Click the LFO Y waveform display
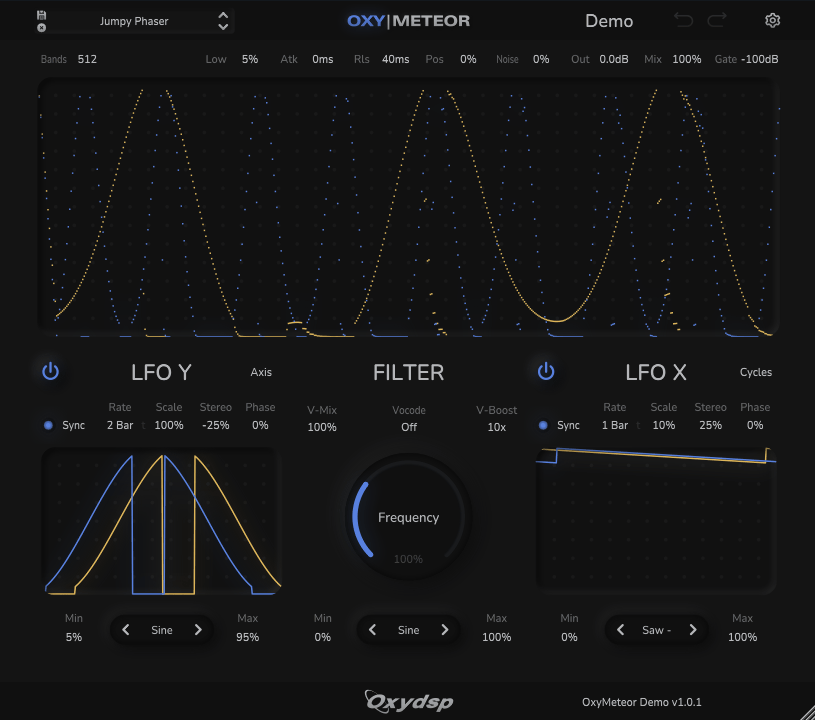Screen dimensions: 815x720 [x=162, y=521]
